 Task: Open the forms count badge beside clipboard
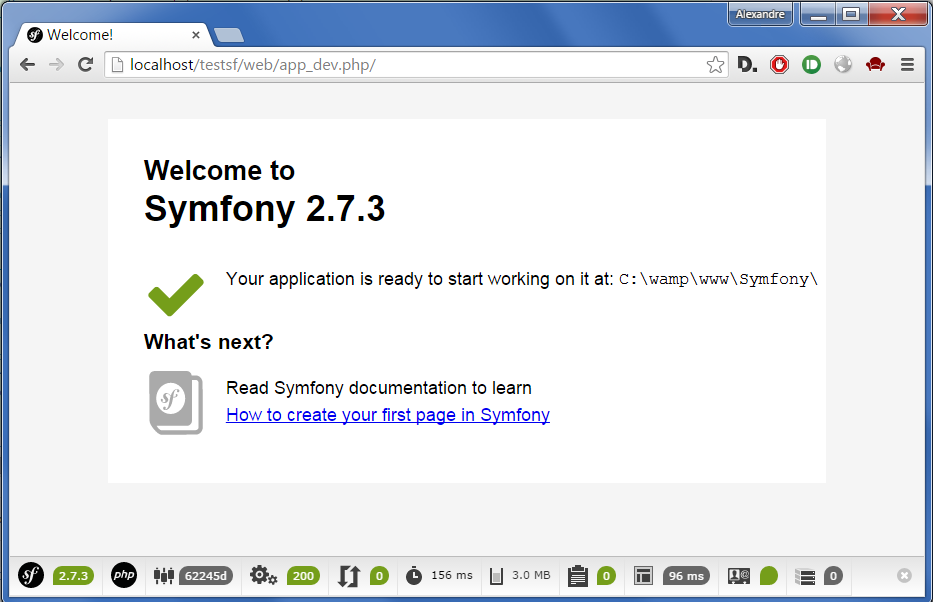(606, 576)
